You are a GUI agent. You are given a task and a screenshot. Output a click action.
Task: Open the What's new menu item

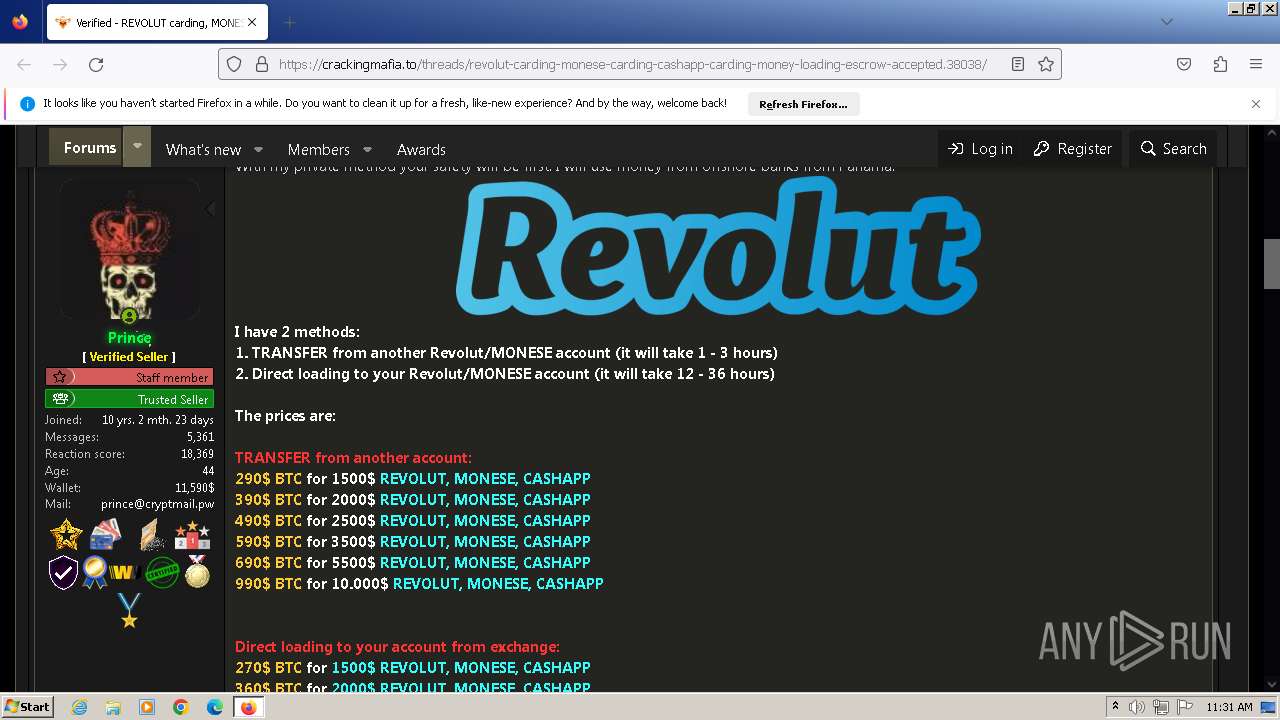tap(203, 149)
